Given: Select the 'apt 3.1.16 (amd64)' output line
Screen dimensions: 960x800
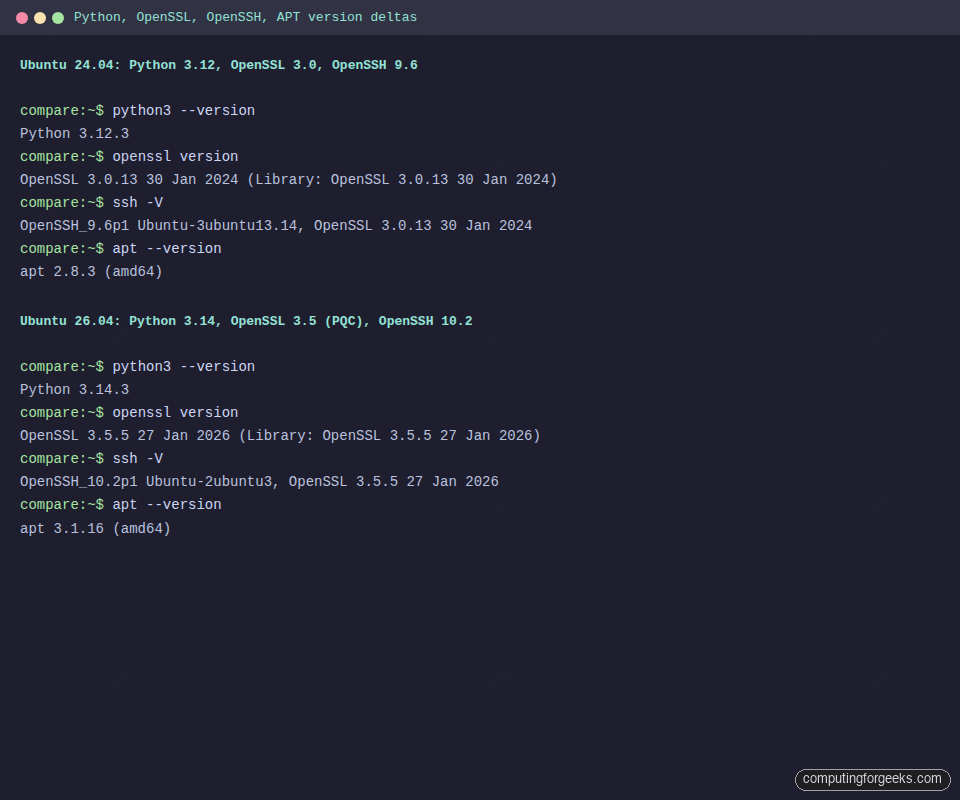Looking at the screenshot, I should [93, 528].
